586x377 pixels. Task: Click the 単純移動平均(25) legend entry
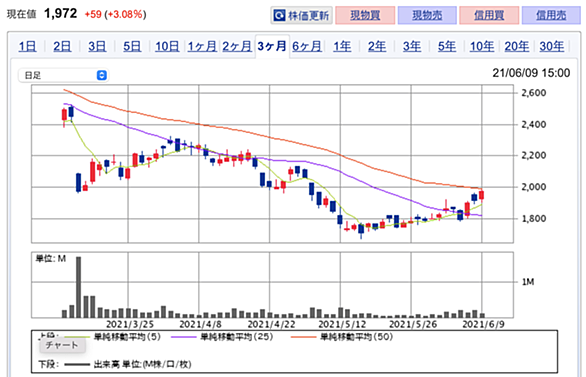(237, 337)
